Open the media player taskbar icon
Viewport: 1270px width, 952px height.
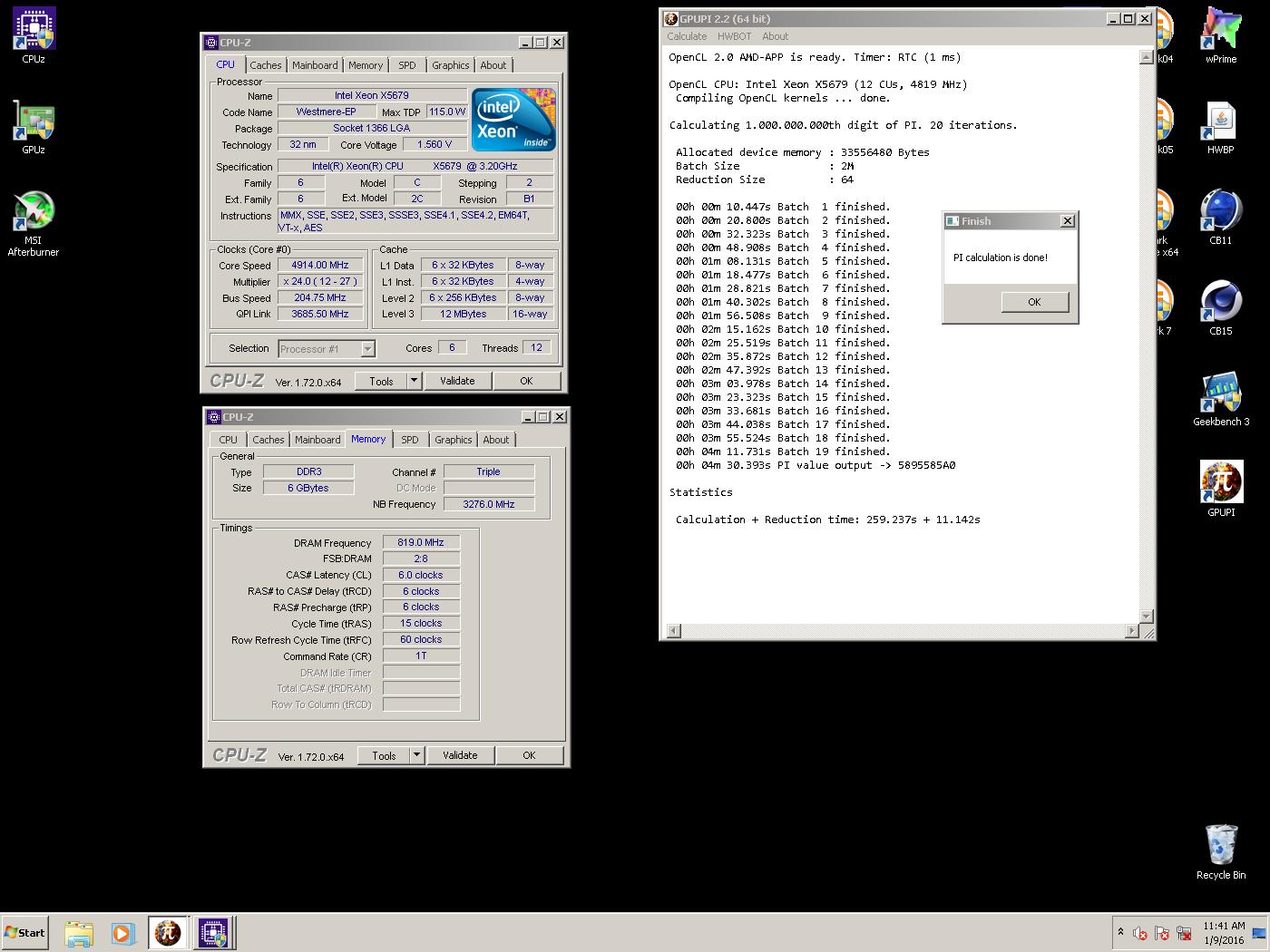[123, 933]
